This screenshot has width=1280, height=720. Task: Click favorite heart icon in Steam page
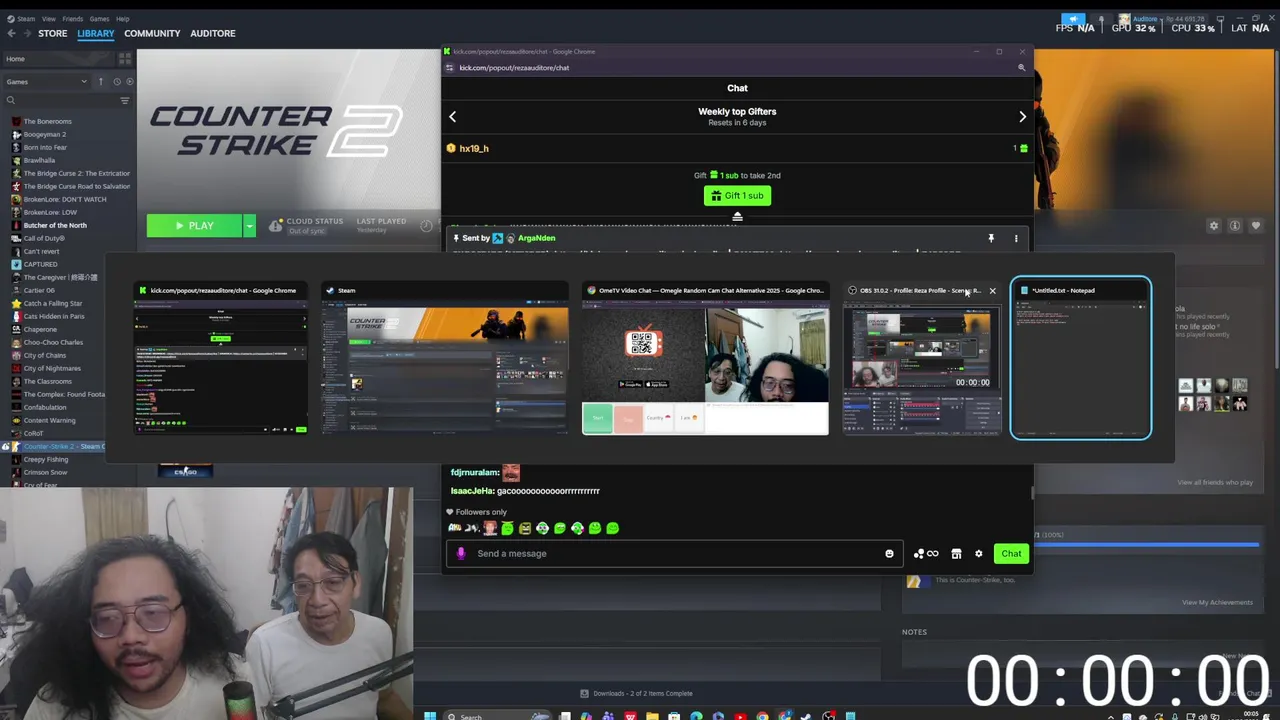(x=1256, y=226)
